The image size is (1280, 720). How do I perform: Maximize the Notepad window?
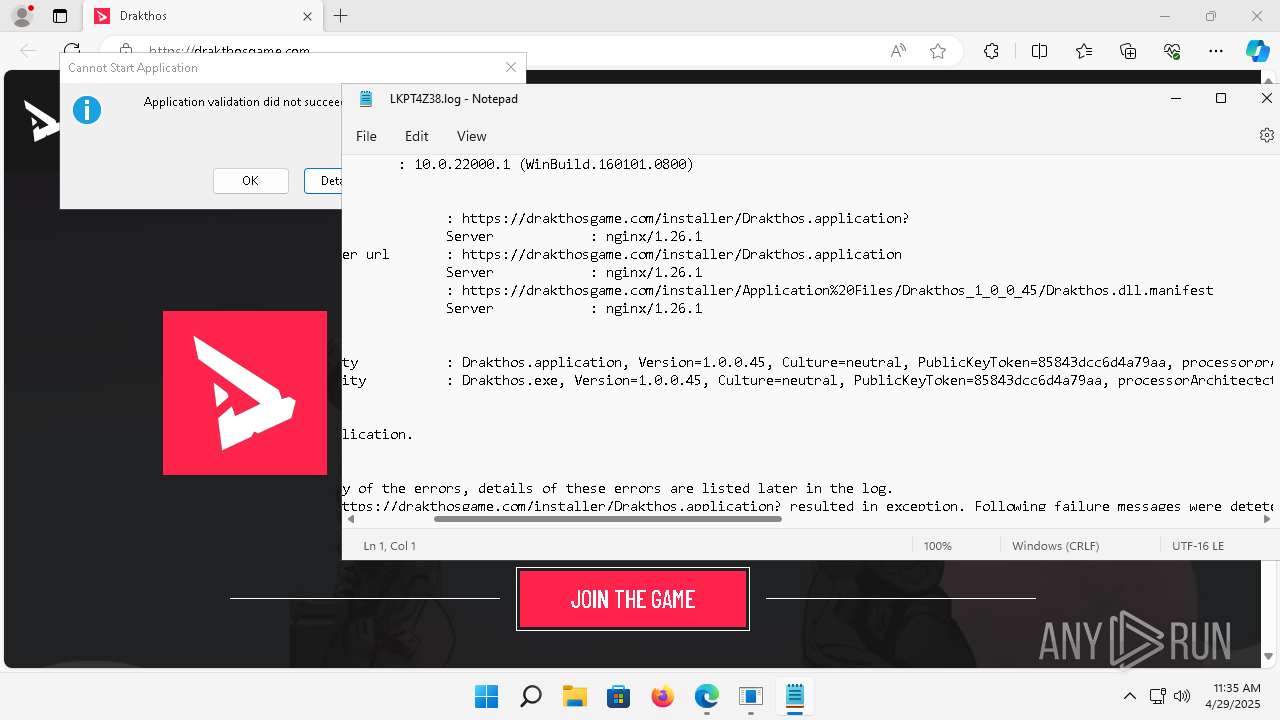pos(1220,98)
